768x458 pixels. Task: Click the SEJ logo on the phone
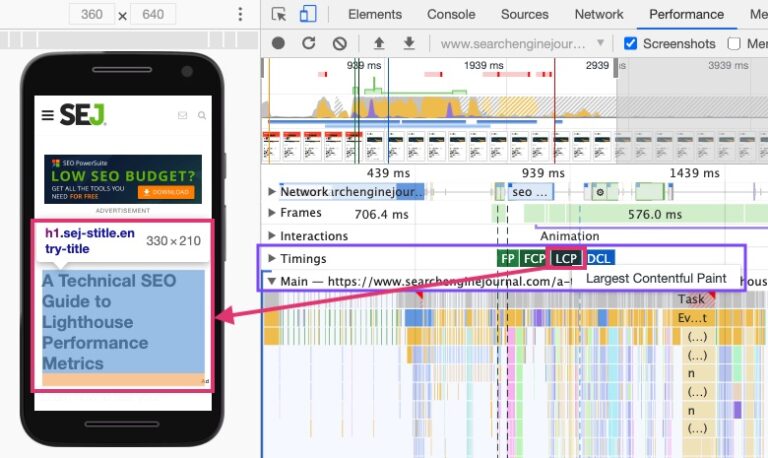pyautogui.click(x=82, y=115)
